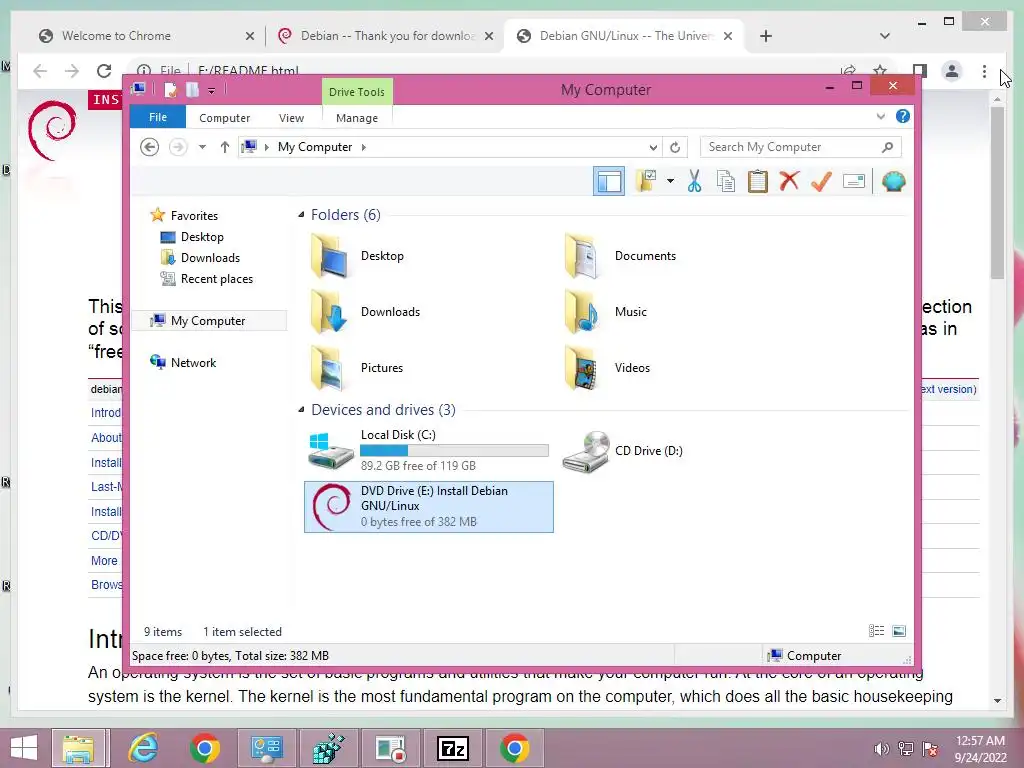Viewport: 1024px width, 768px height.
Task: Open the Action Center flag icon
Action: click(x=929, y=749)
